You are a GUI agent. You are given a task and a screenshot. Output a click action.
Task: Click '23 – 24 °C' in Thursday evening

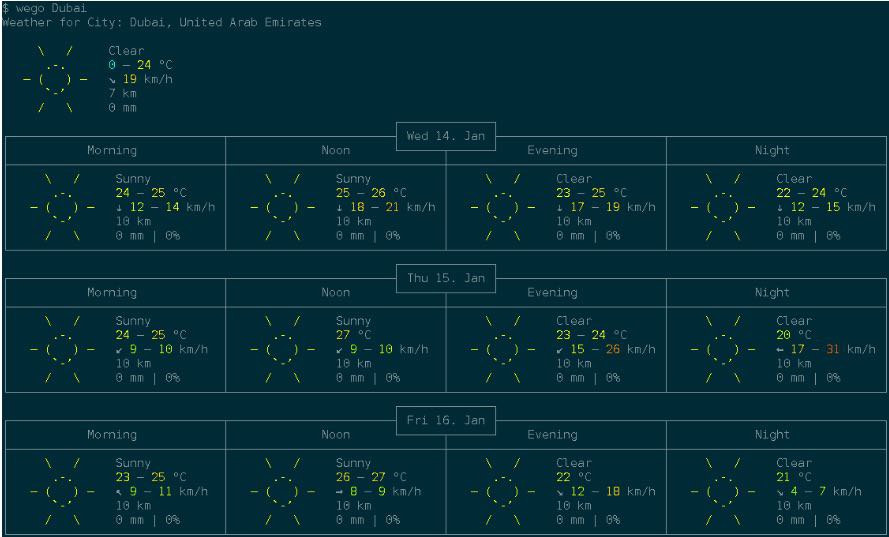[x=591, y=336]
